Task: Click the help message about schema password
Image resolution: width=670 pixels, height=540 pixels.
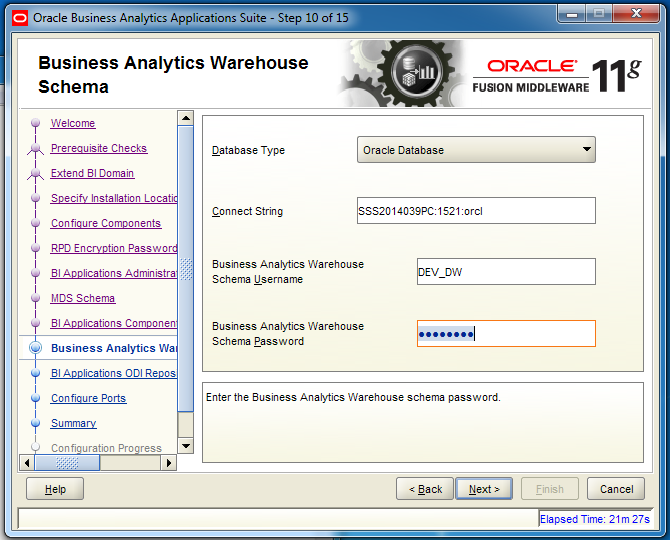Action: [x=353, y=397]
